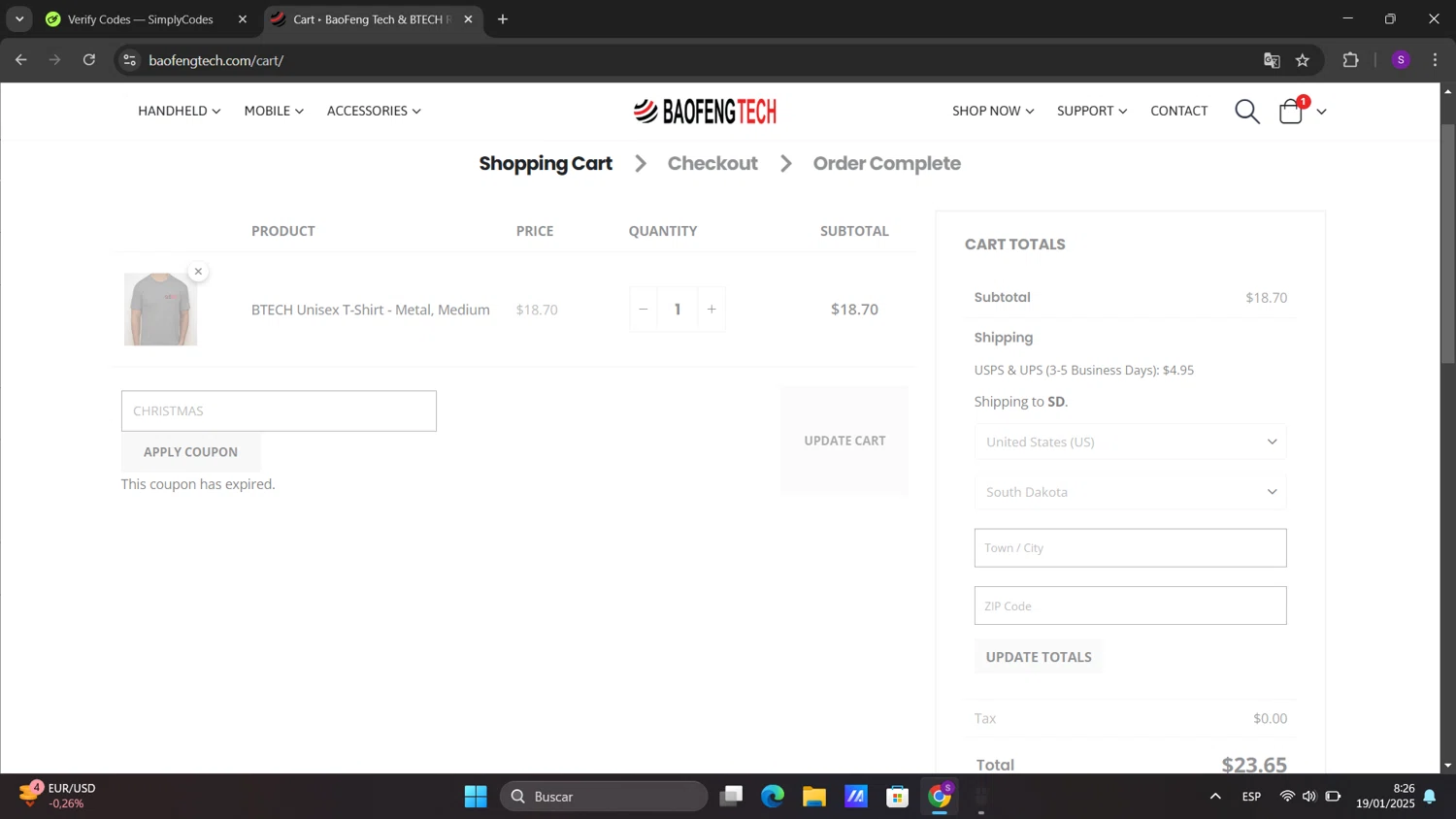1456x819 pixels.
Task: Switch to the Verify Codes — SimplyCodes tab
Action: pyautogui.click(x=141, y=19)
